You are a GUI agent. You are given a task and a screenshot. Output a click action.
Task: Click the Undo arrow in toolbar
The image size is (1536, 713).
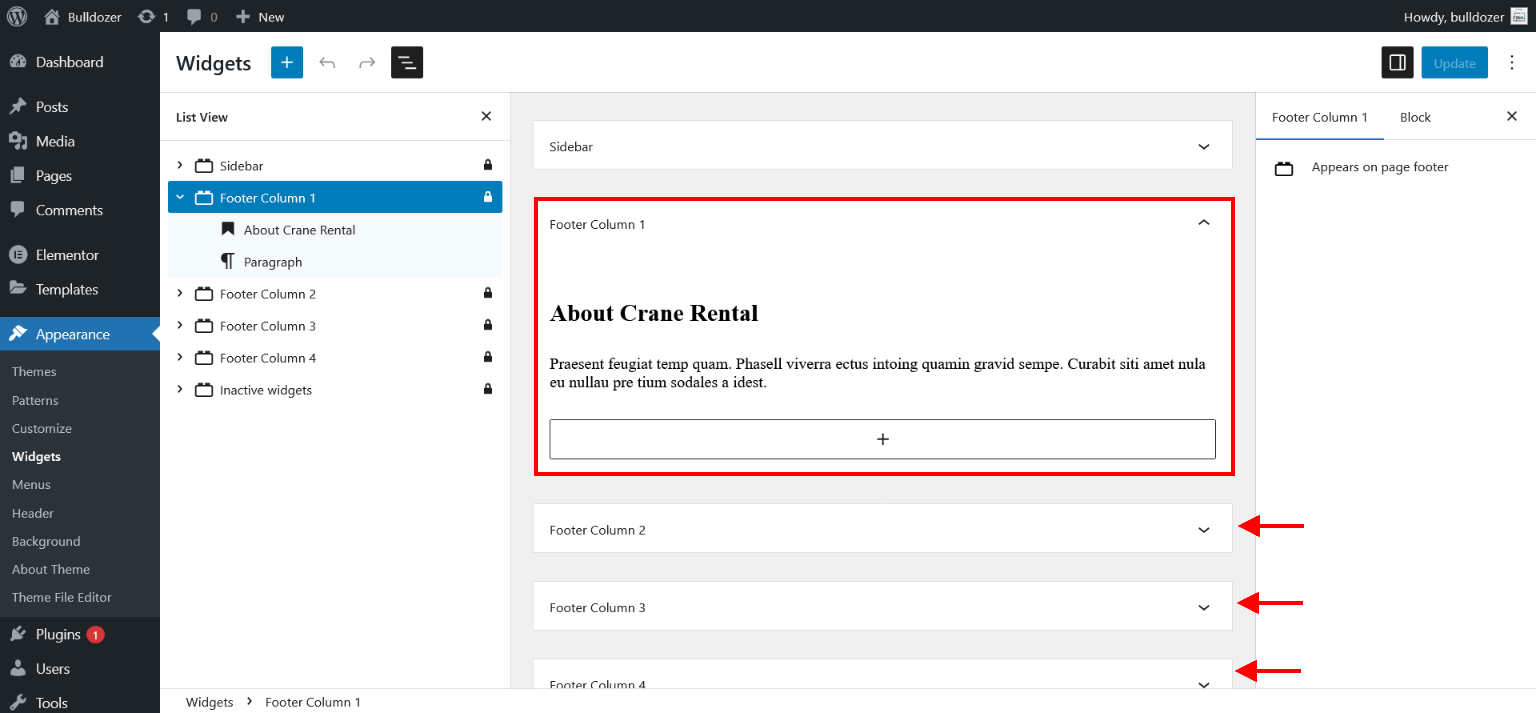pyautogui.click(x=327, y=62)
